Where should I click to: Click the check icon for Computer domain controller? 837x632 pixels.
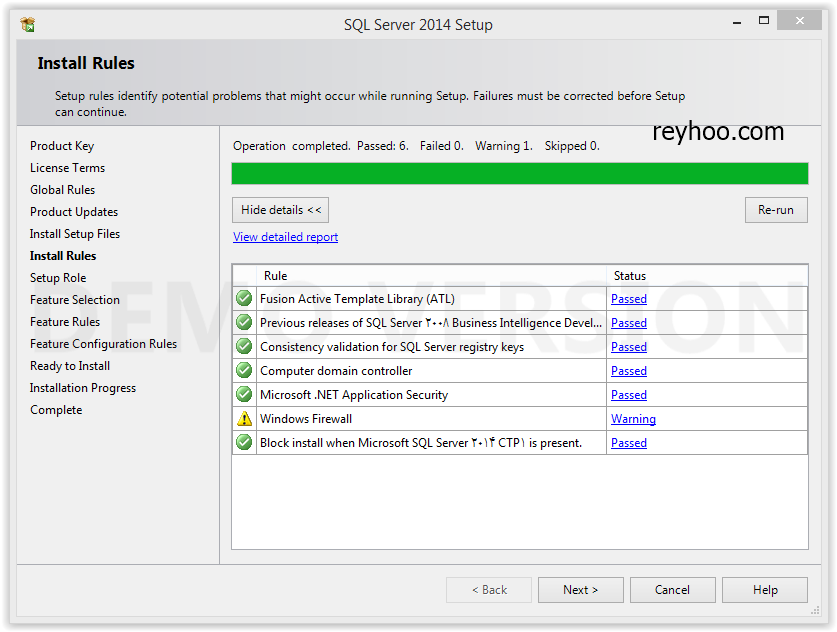(x=244, y=370)
